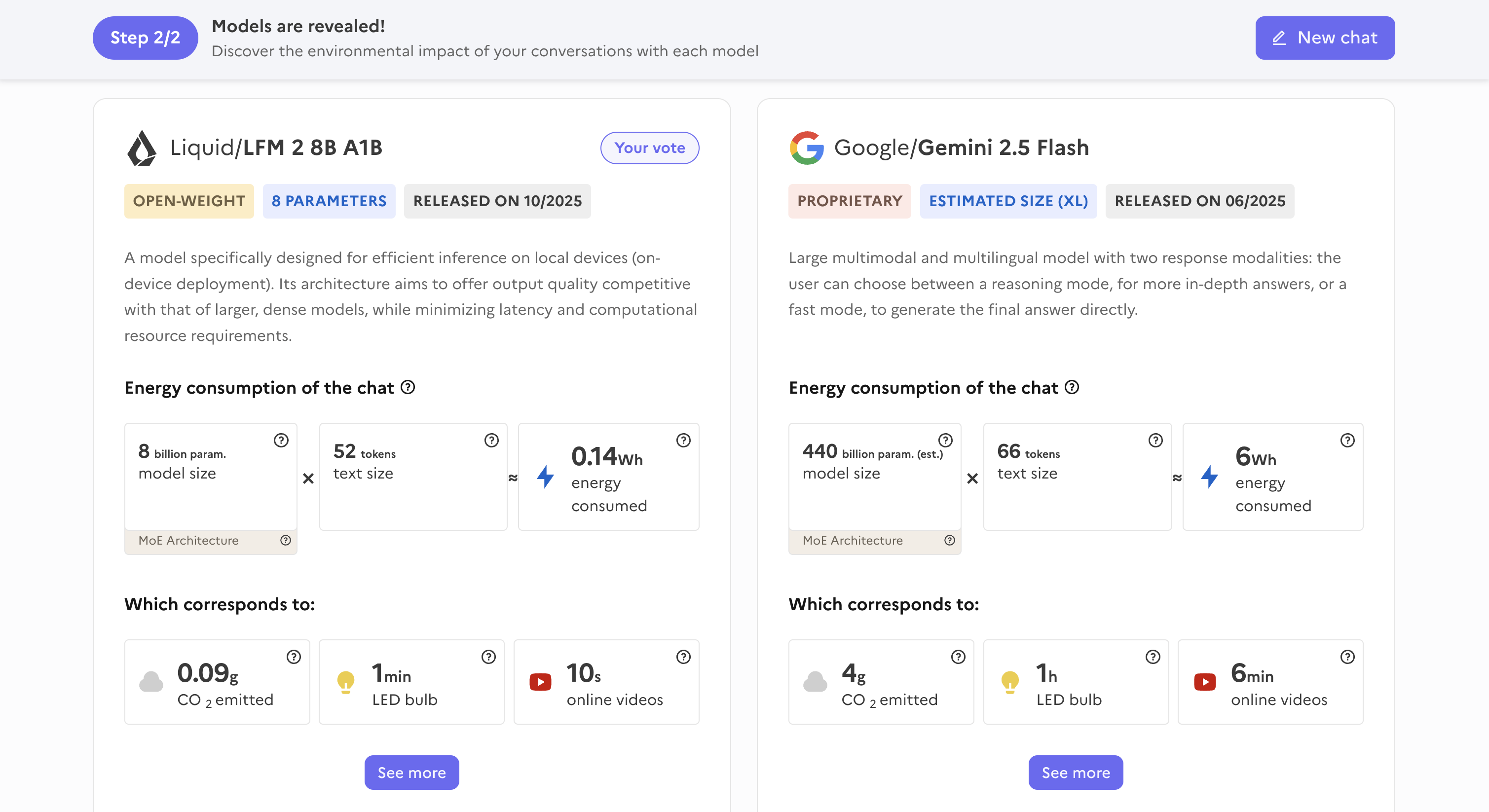
Task: Expand See more under Liquid LFM model
Action: click(411, 773)
